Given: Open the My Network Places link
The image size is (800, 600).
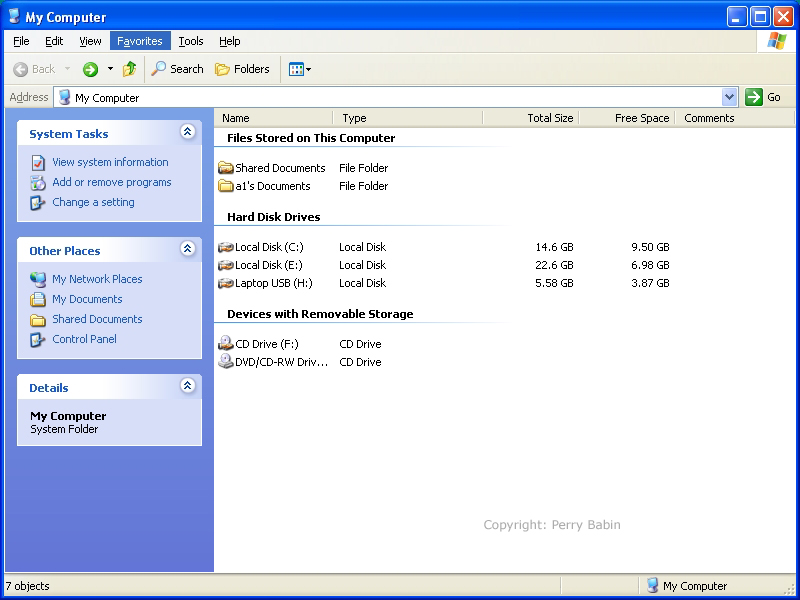Looking at the screenshot, I should pos(97,279).
